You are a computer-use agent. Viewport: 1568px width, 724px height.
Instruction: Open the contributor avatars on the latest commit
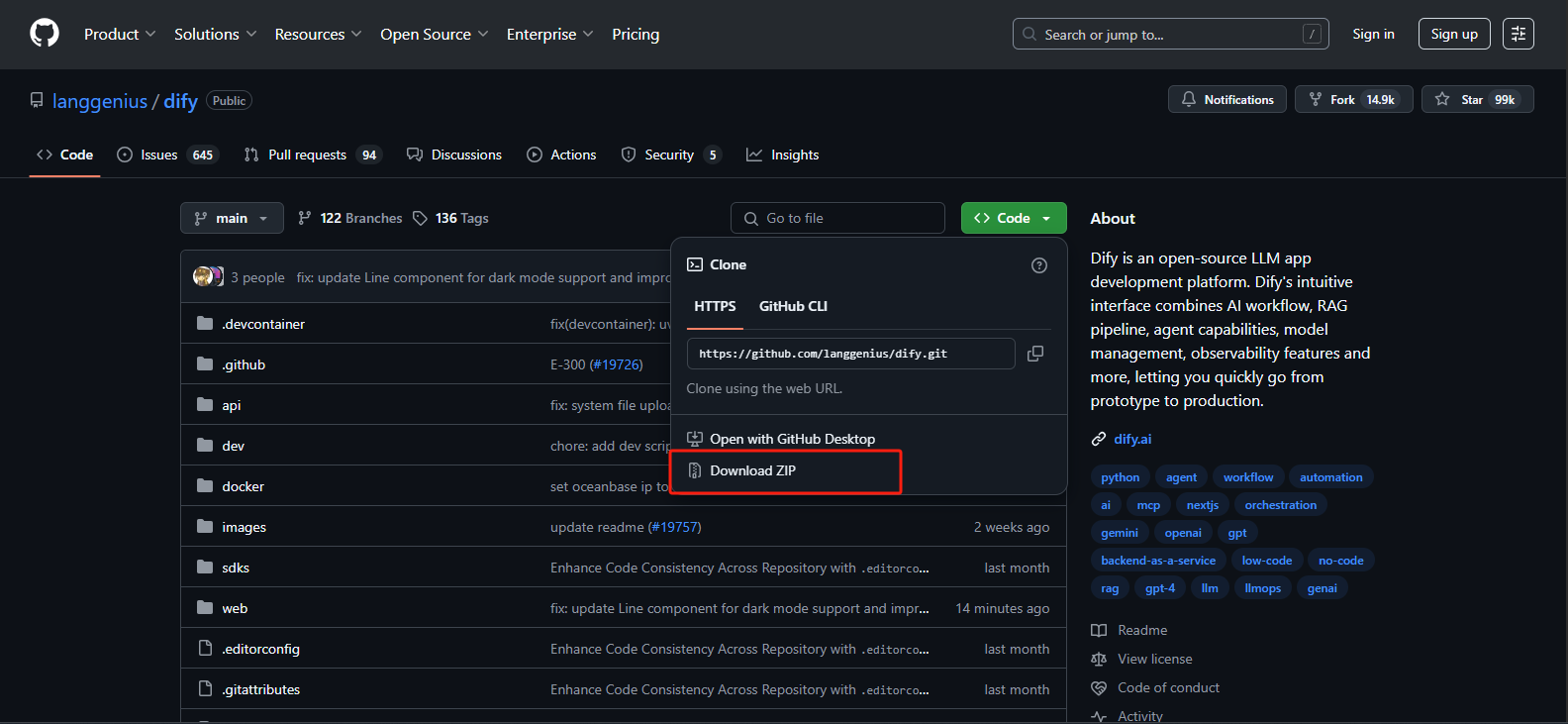pyautogui.click(x=208, y=277)
